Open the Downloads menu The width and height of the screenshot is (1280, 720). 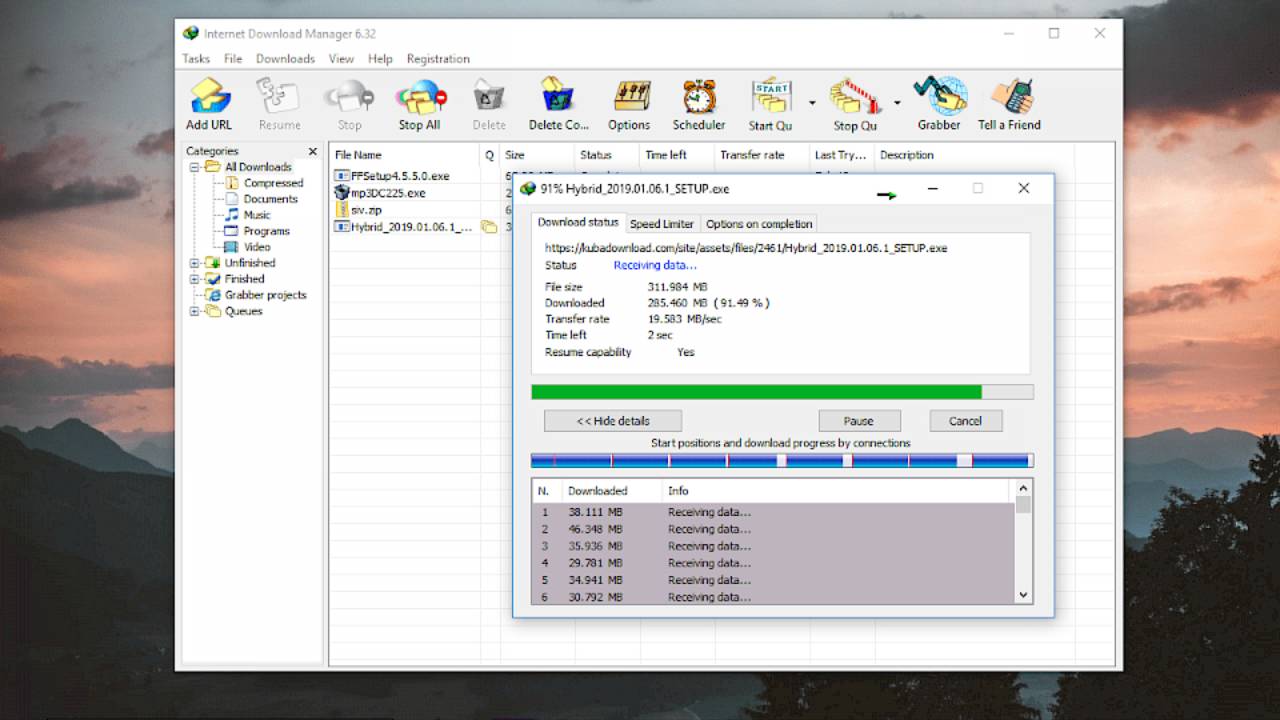pyautogui.click(x=285, y=59)
